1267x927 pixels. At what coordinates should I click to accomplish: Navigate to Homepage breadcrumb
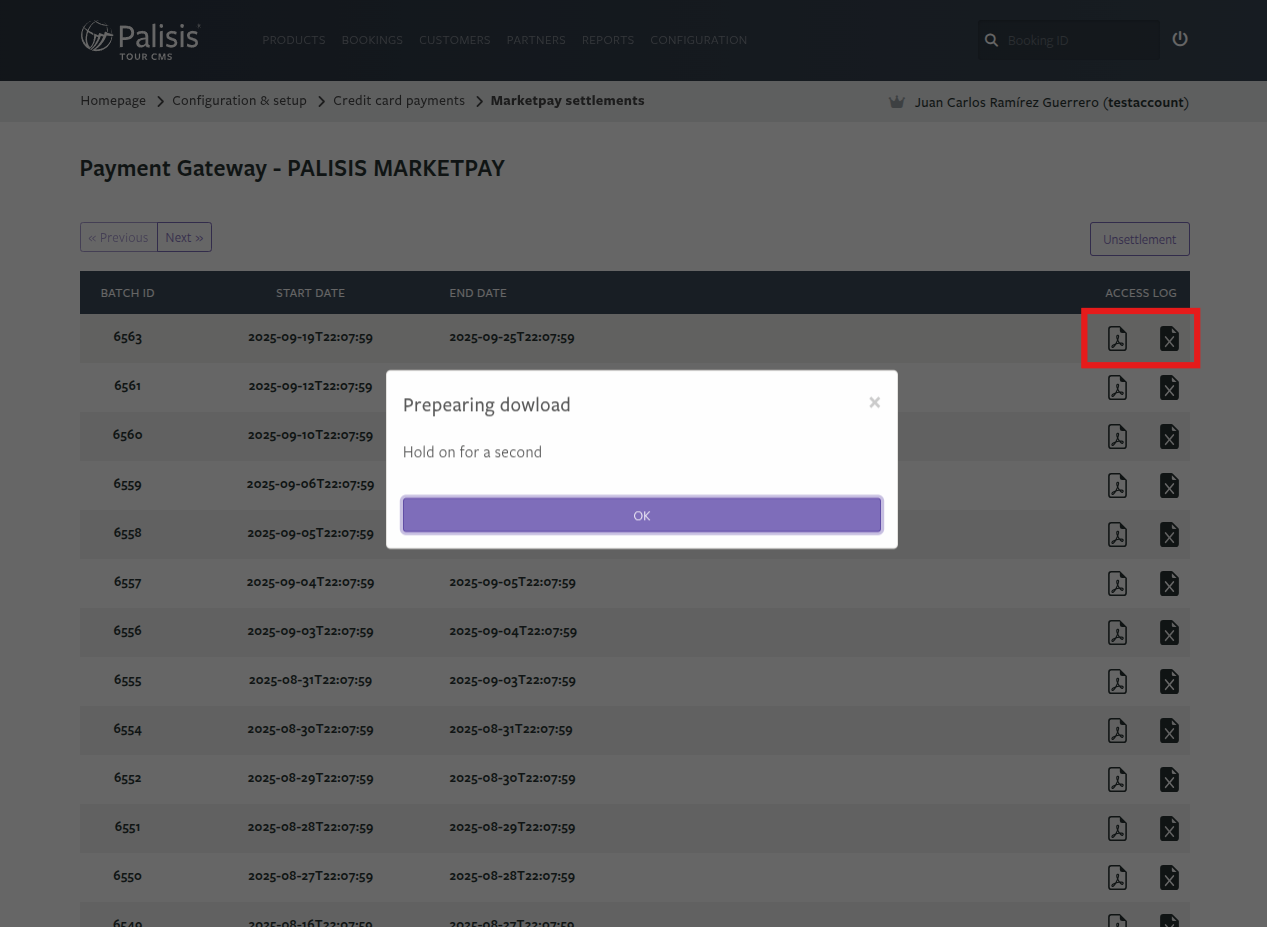tap(113, 101)
